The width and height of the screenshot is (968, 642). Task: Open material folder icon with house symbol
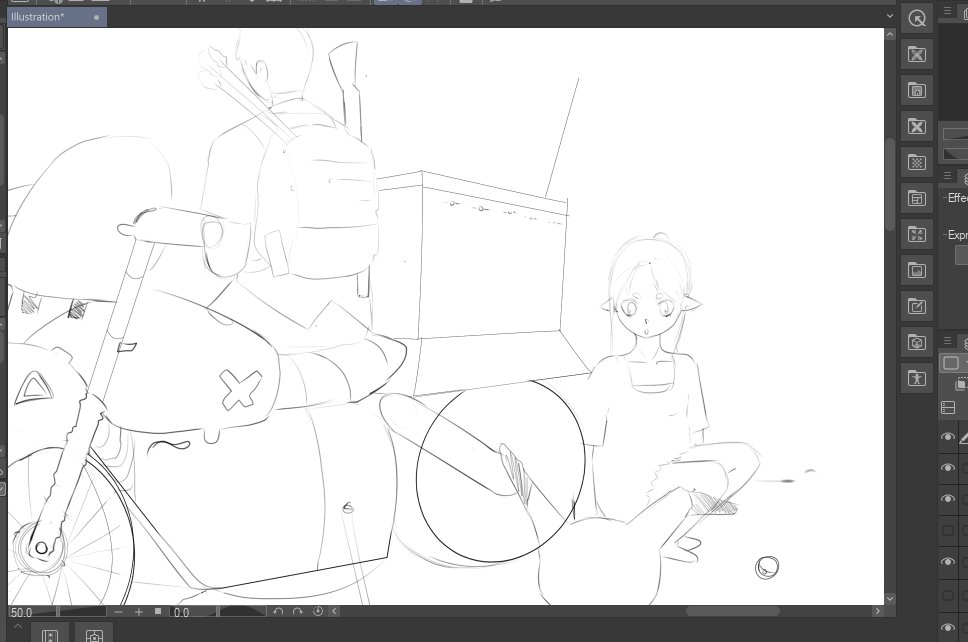917,90
